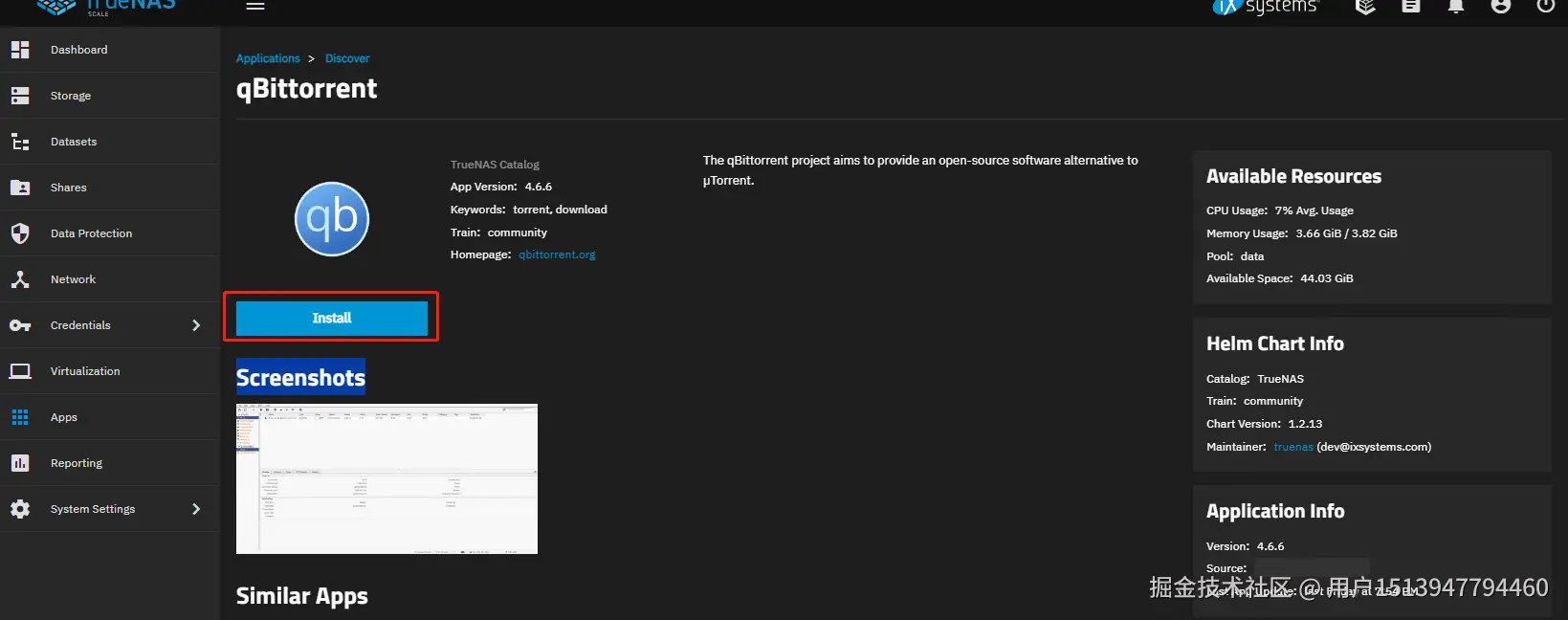This screenshot has width=1568, height=620.
Task: Click the truenas maintainer link
Action: coord(1293,447)
